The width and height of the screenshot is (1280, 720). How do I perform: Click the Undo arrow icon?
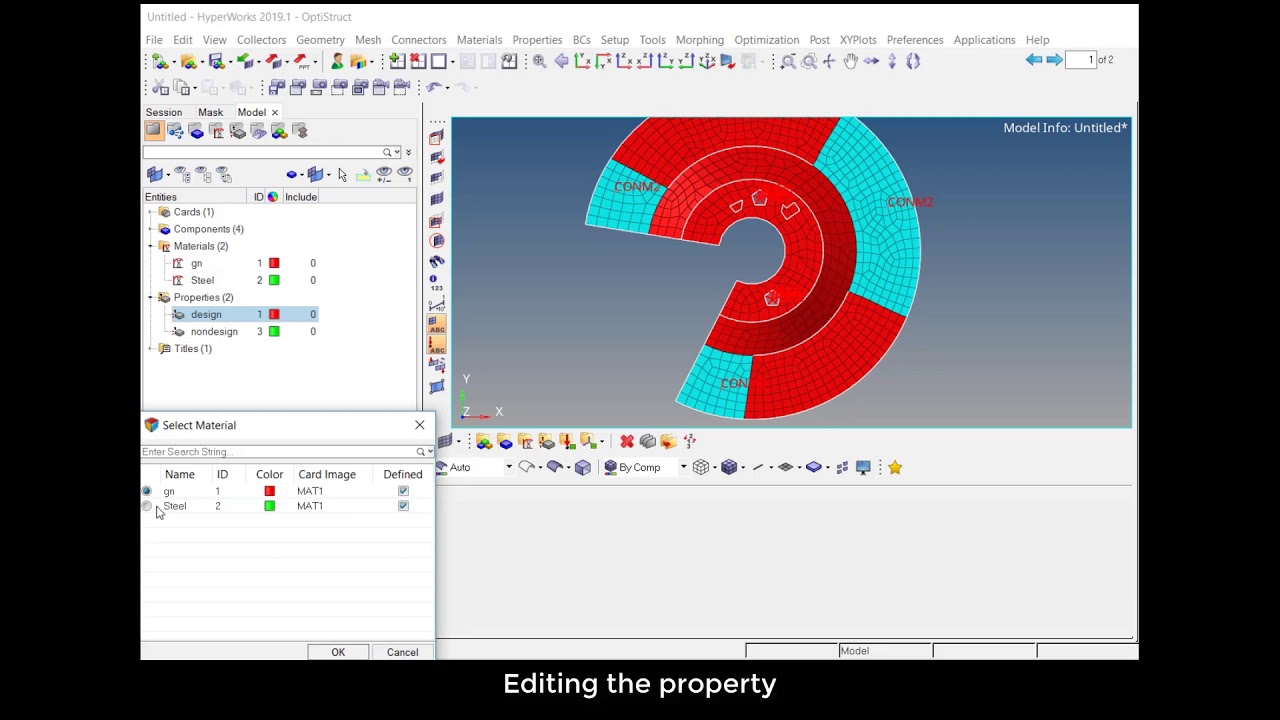434,87
